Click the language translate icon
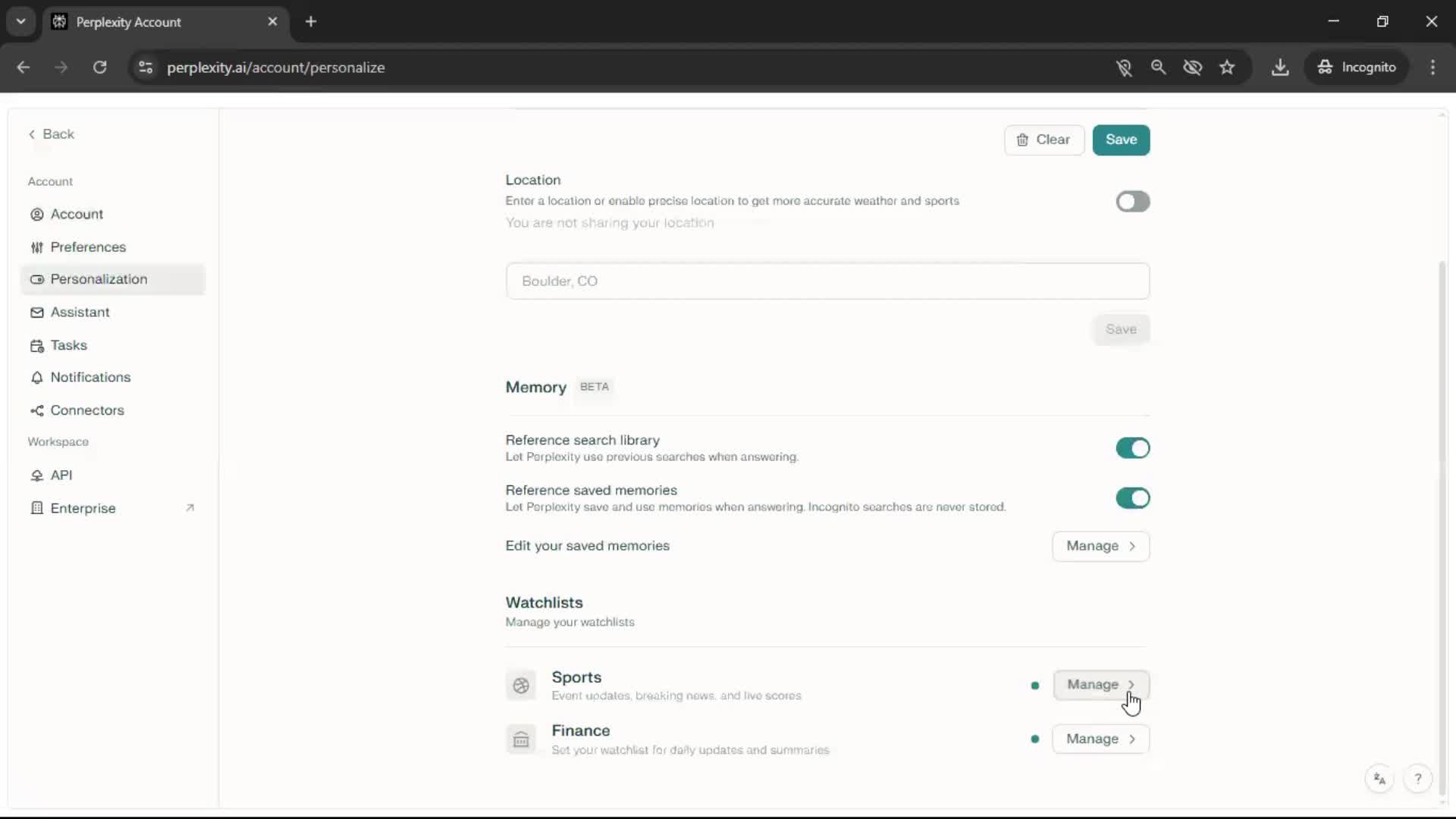The width and height of the screenshot is (1456, 819). point(1379,779)
